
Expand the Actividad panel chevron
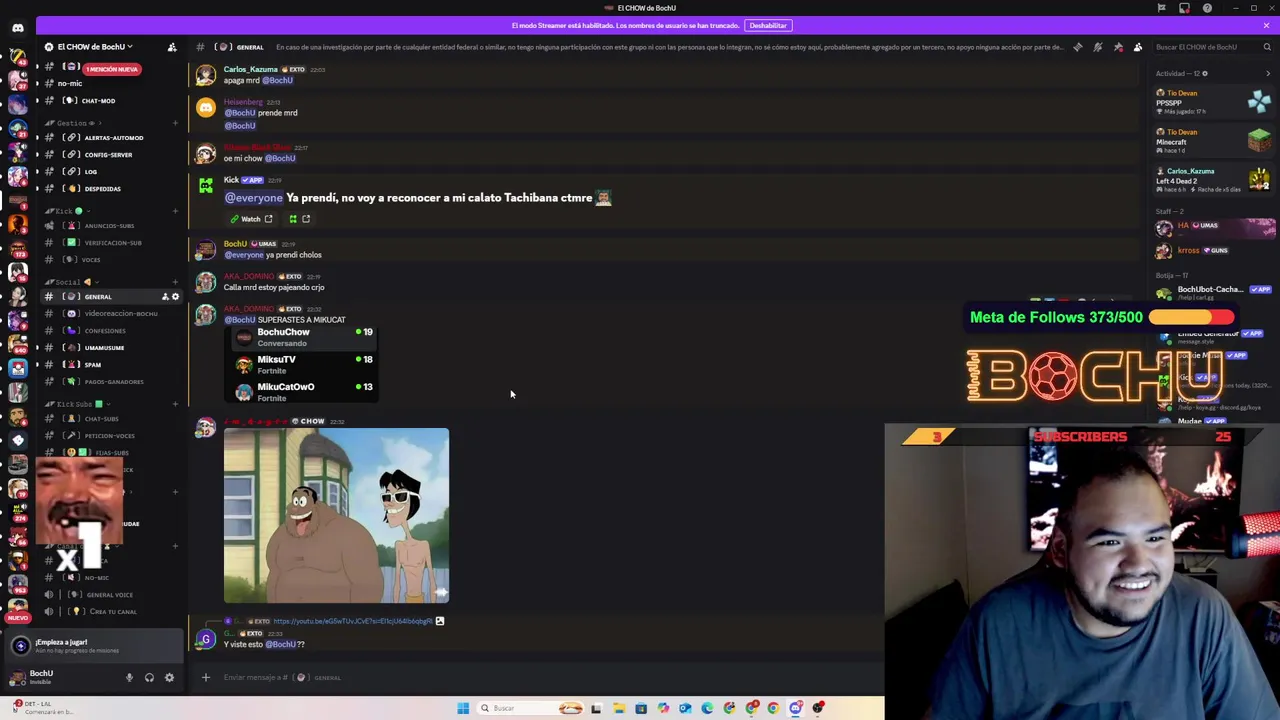point(1268,73)
